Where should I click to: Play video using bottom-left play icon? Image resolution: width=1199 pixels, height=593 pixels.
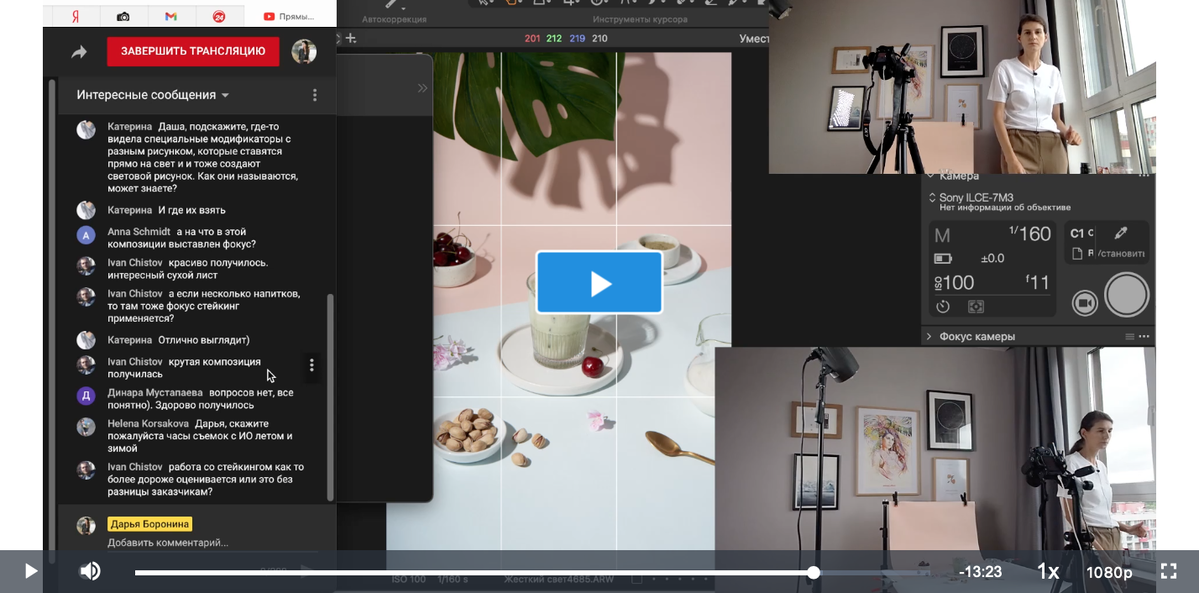click(x=31, y=571)
